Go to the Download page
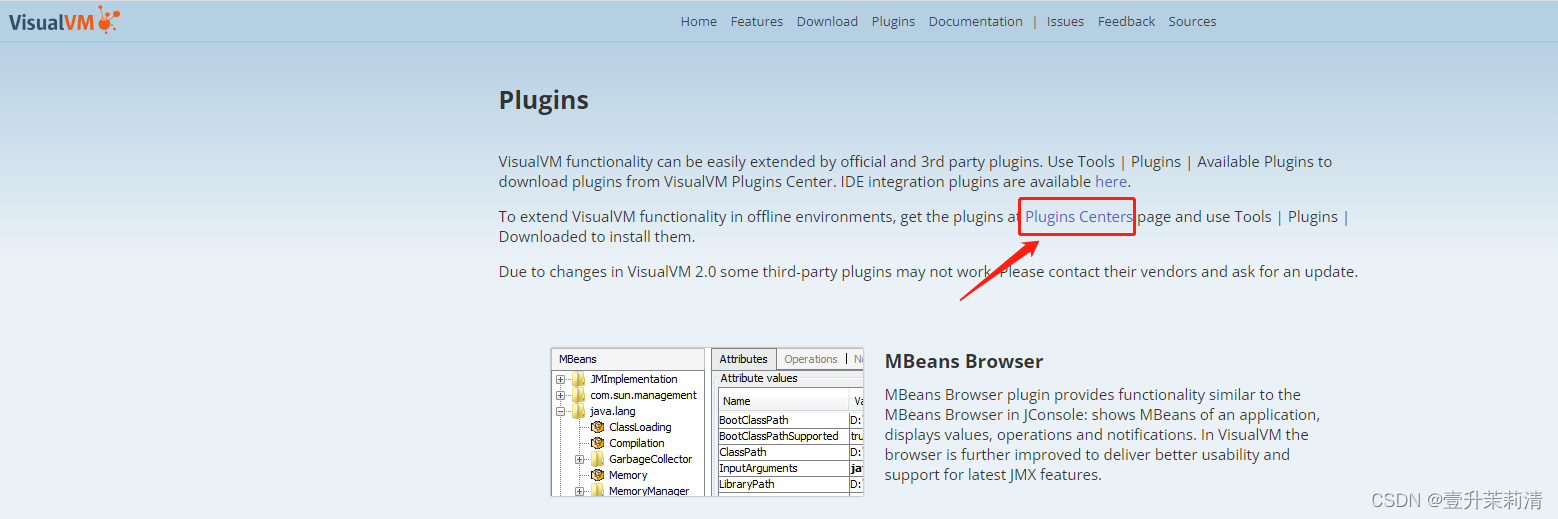 [827, 21]
